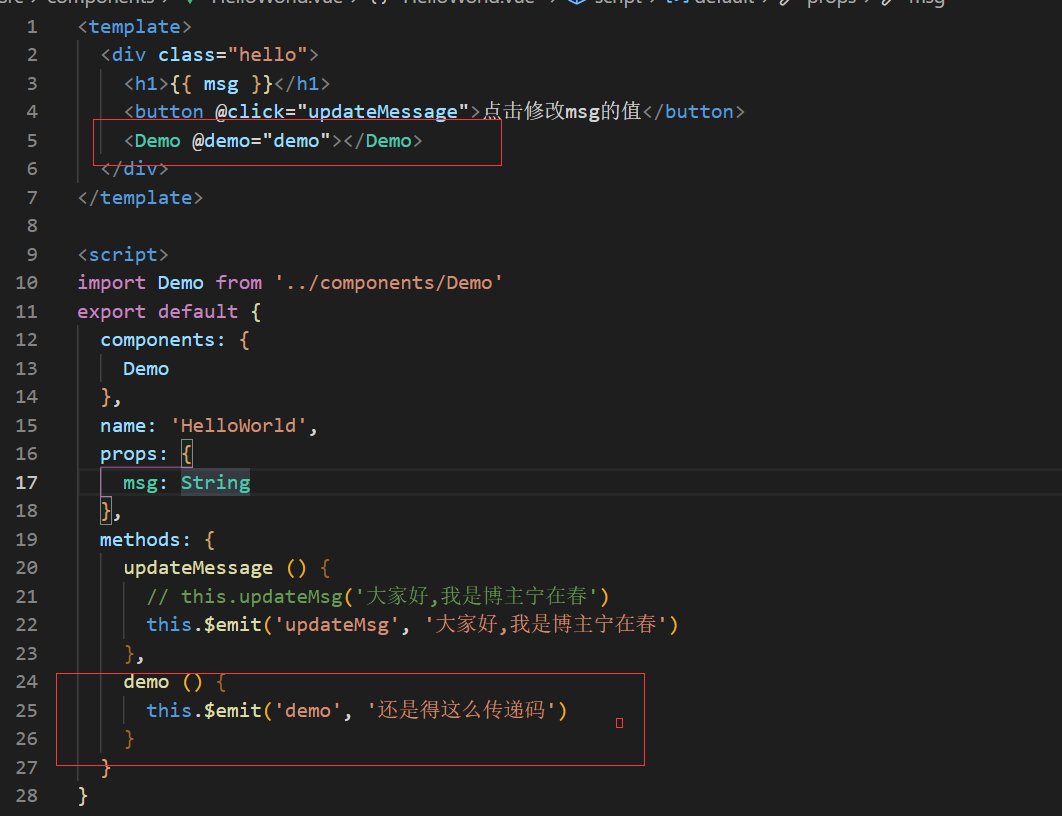
Task: Click the props: property on line 16
Action: coord(133,454)
